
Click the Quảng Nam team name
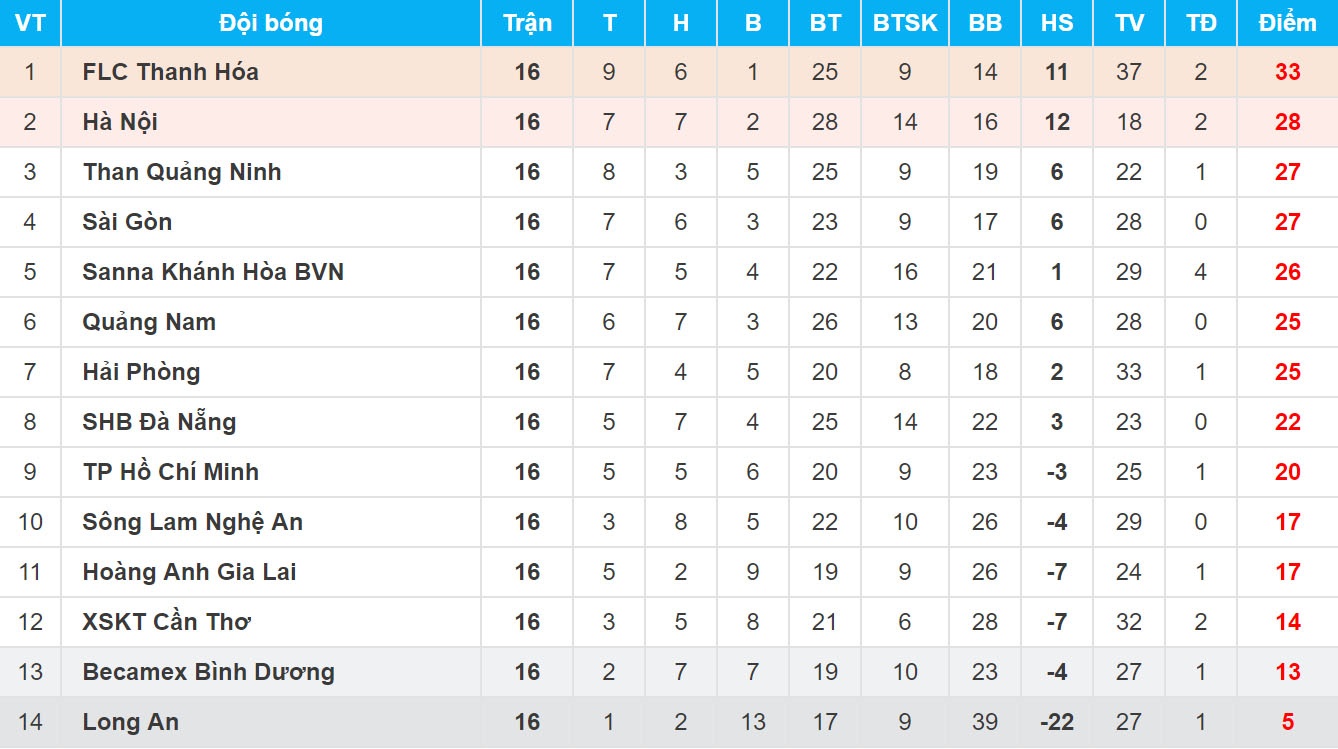(149, 322)
